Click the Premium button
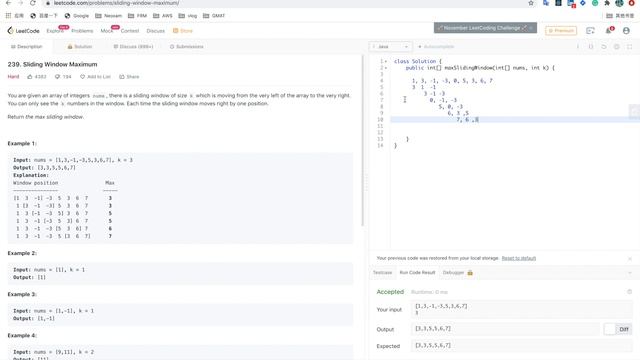This screenshot has width=640, height=360. [561, 31]
